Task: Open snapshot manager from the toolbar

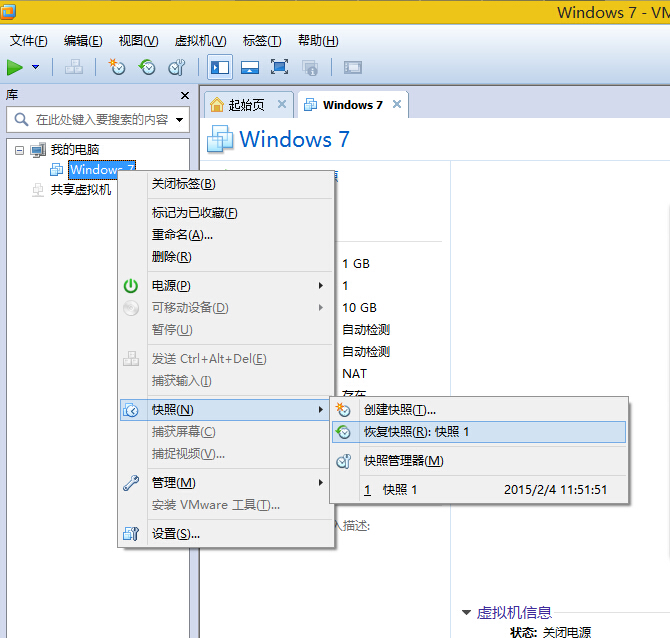Action: tap(176, 67)
